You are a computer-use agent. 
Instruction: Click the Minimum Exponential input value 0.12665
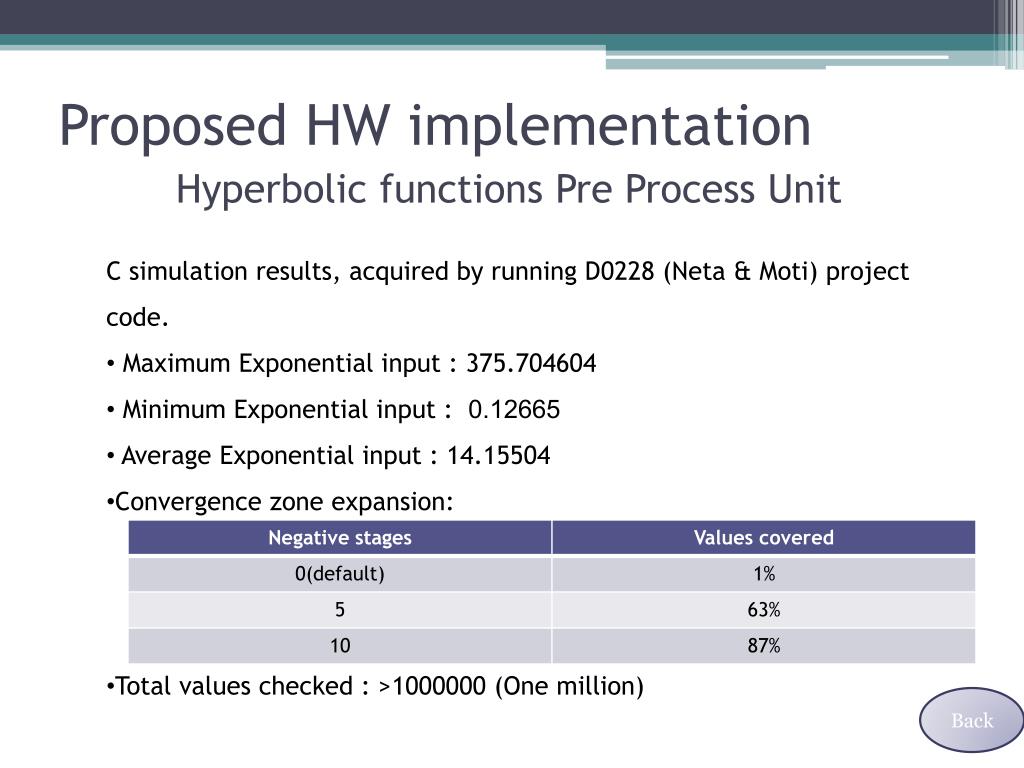pos(514,409)
